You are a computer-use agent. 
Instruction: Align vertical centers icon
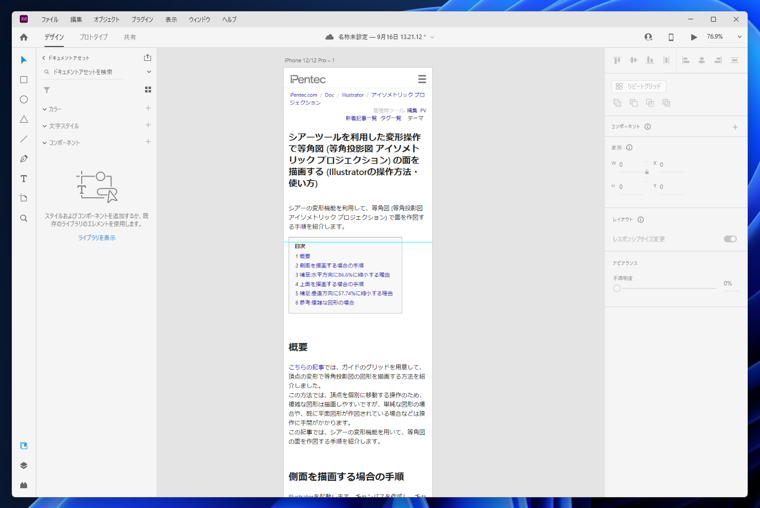pos(633,60)
